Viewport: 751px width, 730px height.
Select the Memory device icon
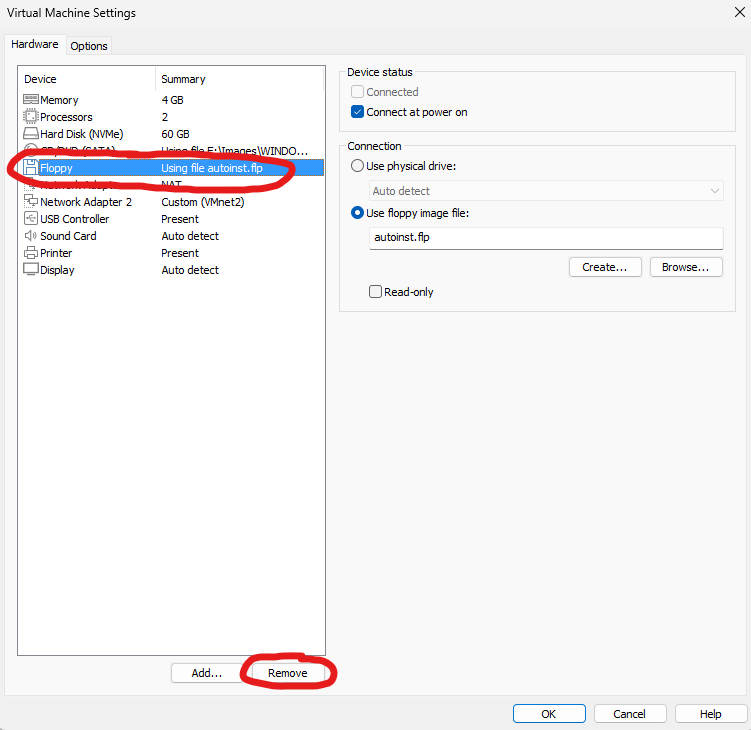point(30,100)
